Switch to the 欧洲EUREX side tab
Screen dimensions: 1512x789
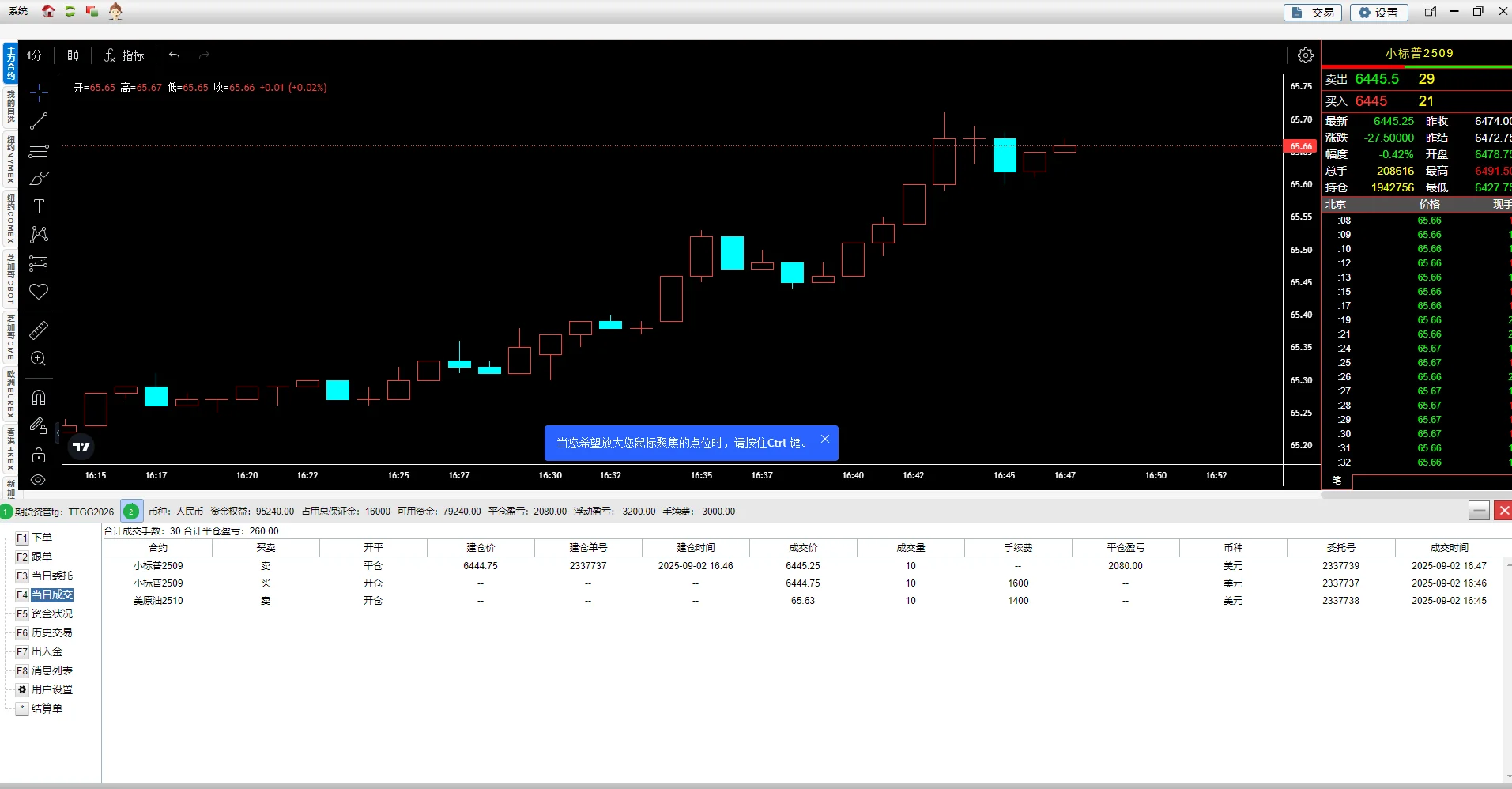[x=10, y=394]
